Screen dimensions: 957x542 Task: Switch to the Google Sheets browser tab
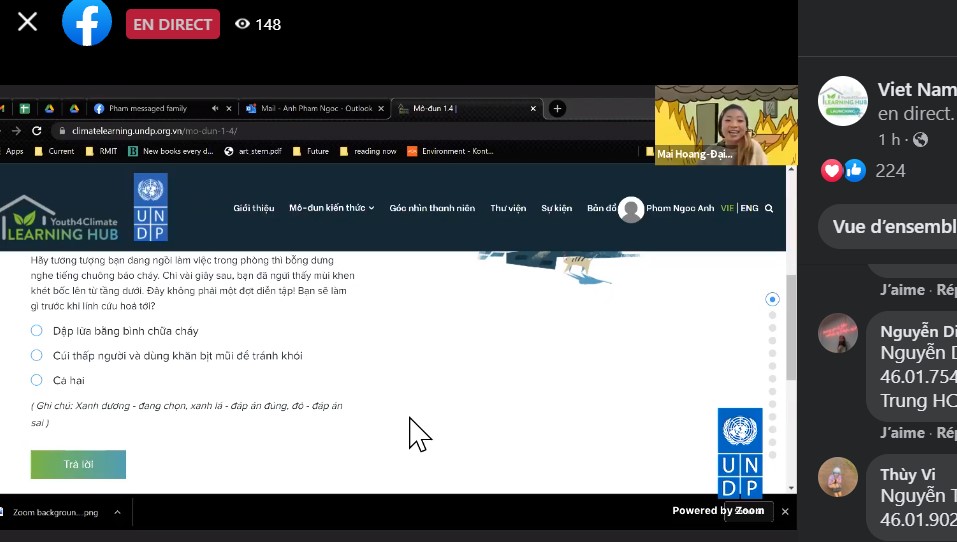25,109
